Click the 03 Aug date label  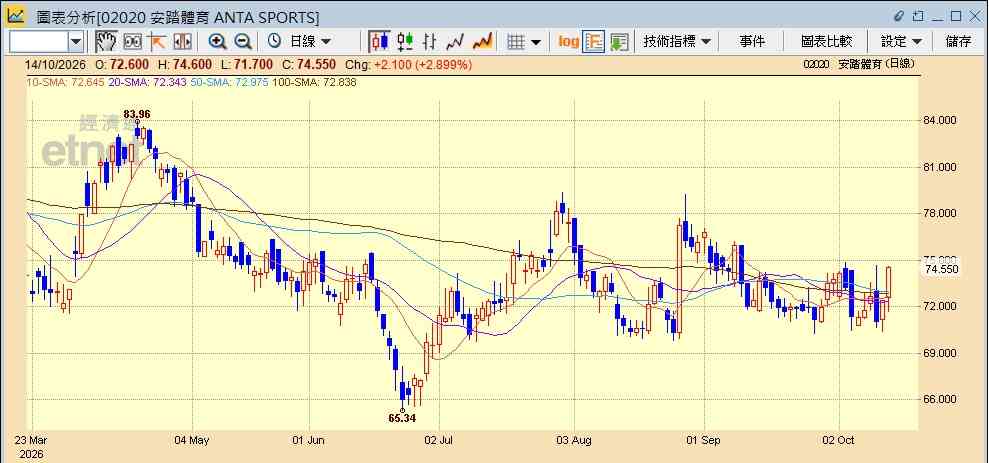(573, 440)
